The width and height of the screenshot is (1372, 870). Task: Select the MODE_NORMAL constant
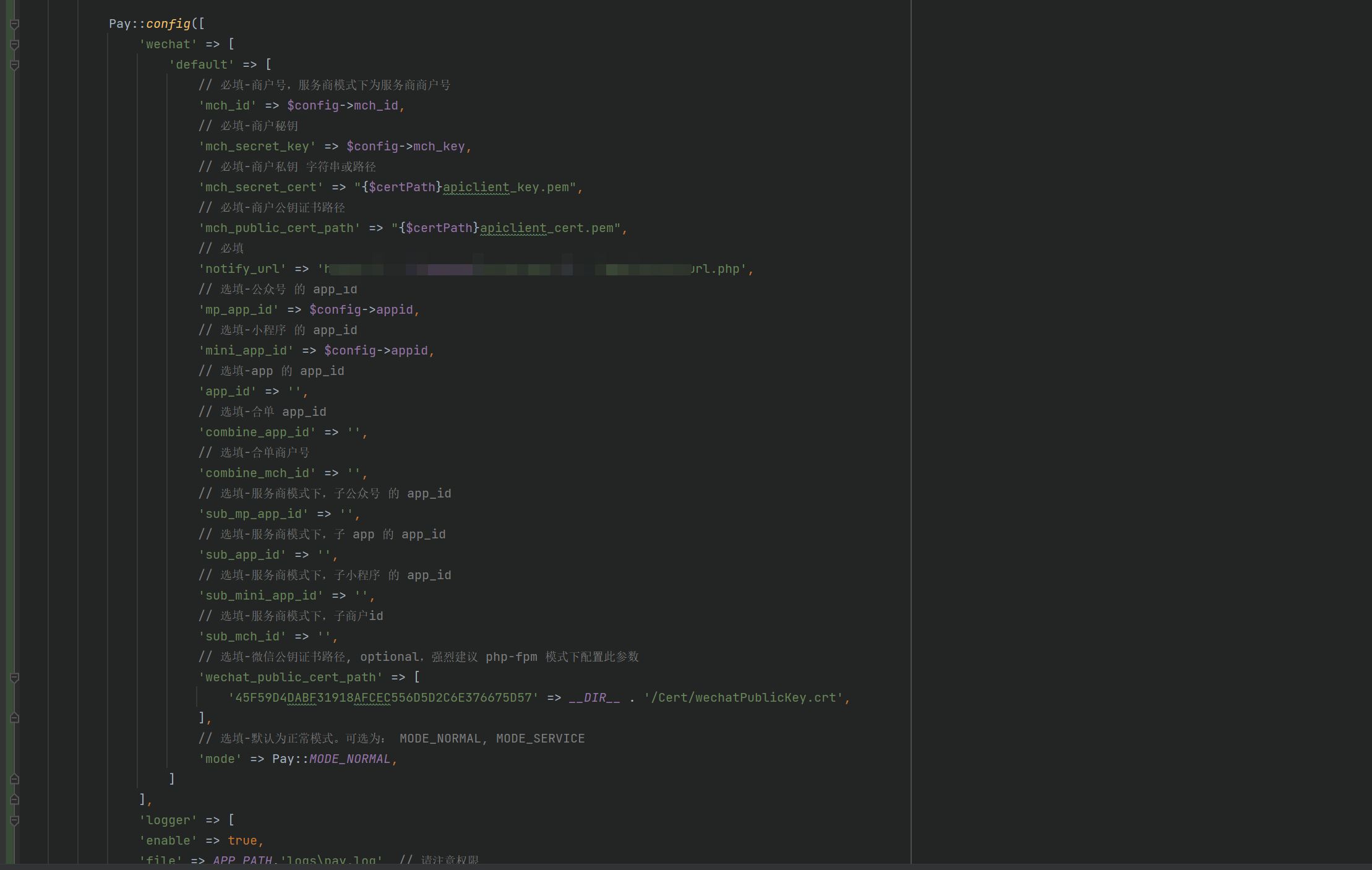pos(349,758)
